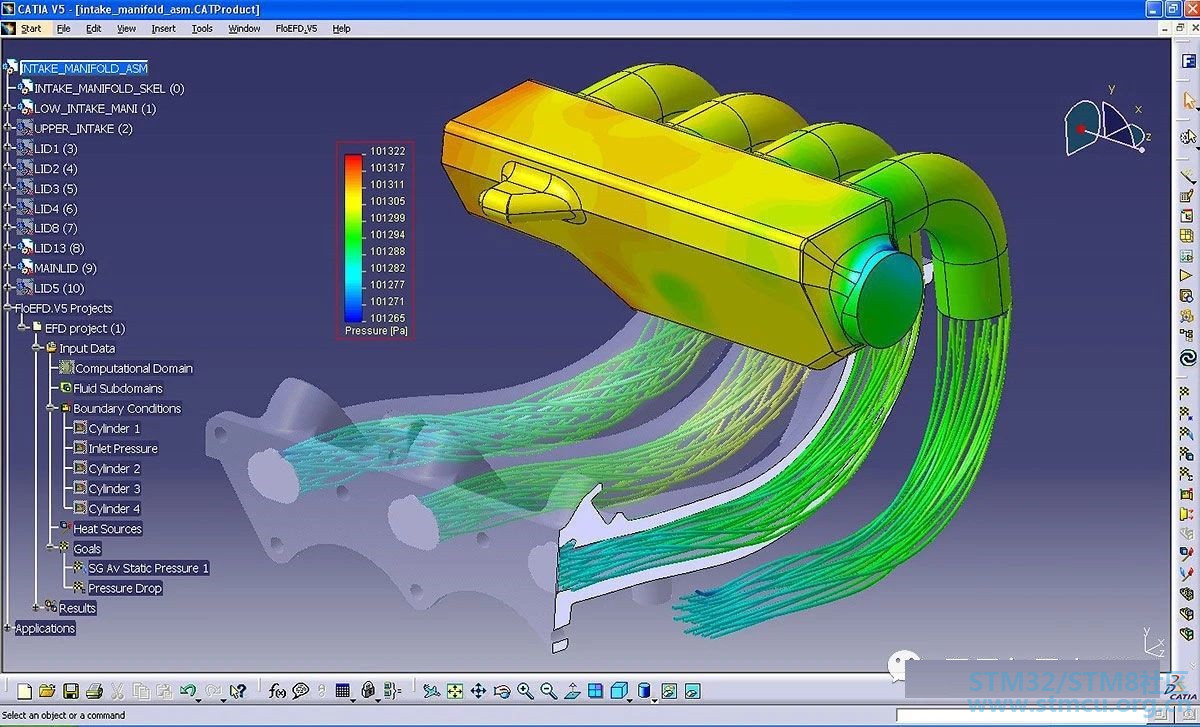Open the FloEFD.V5 menu

[x=296, y=29]
